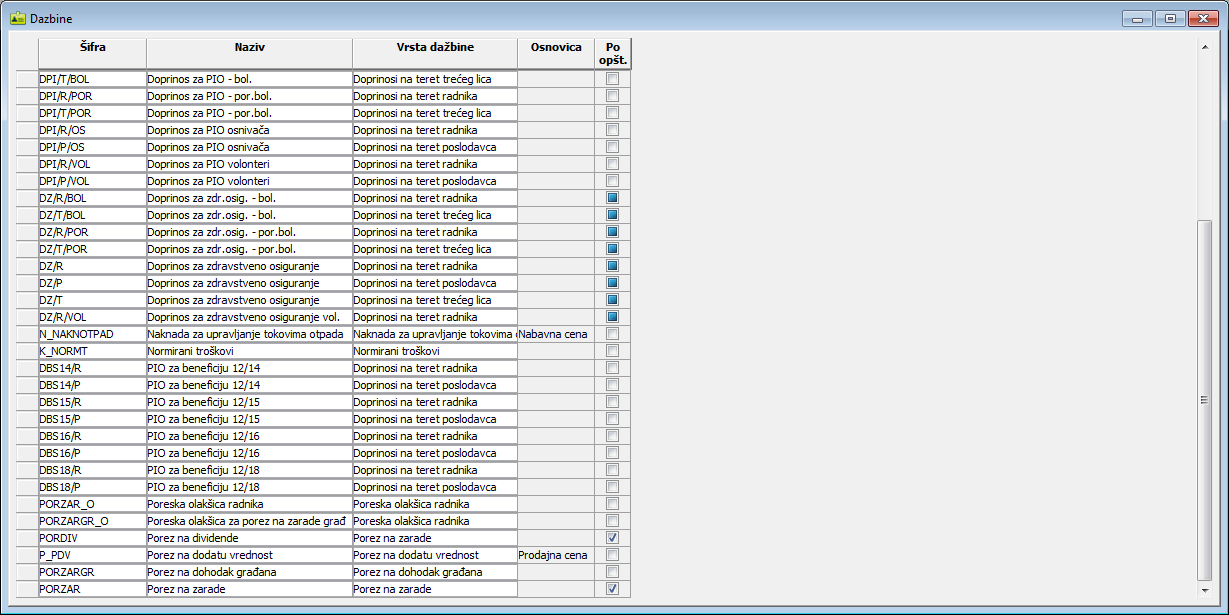Screen dimensions: 1229x615
Task: Sort by the Šifra column header
Action: point(92,47)
